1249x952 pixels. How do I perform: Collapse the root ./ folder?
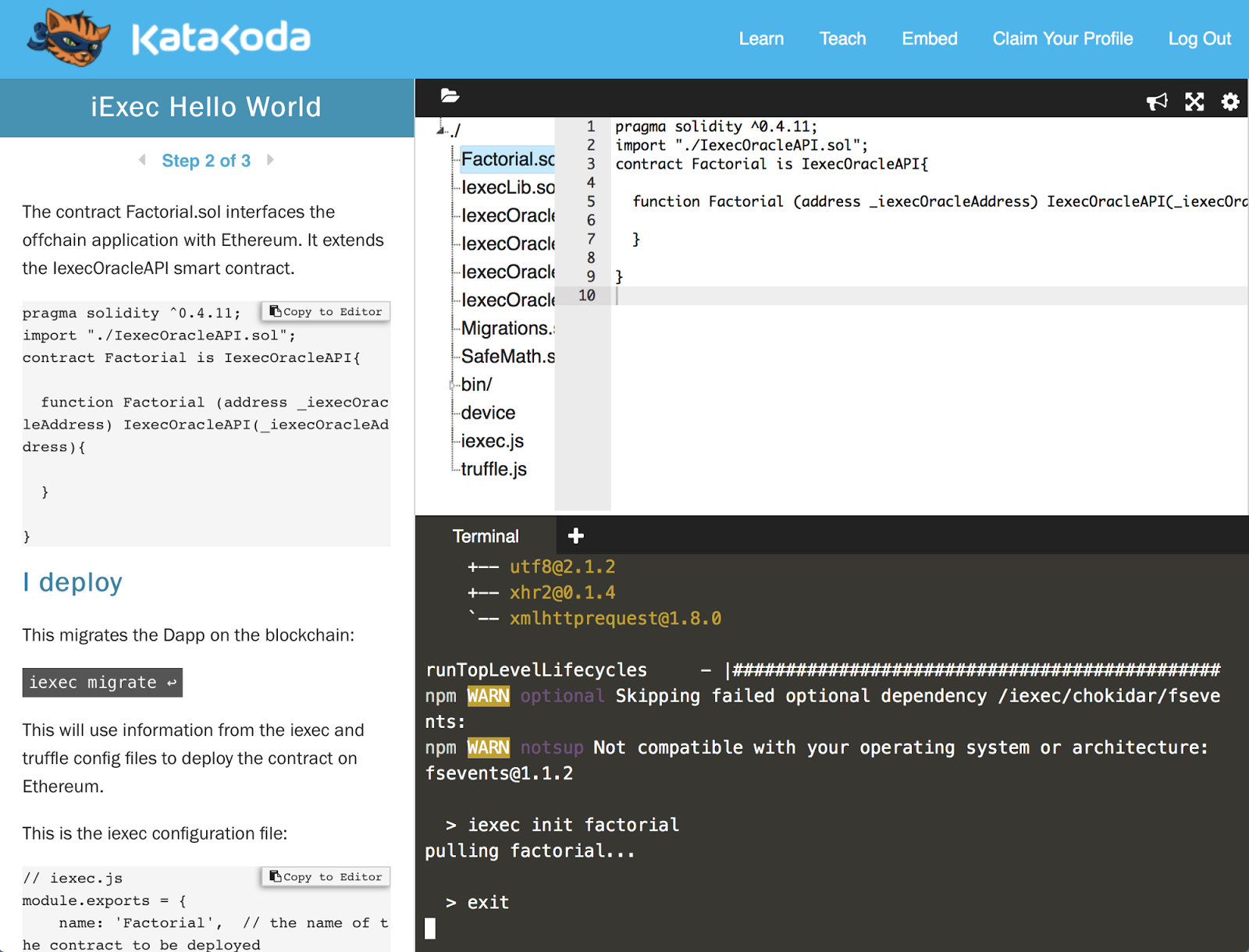[441, 130]
